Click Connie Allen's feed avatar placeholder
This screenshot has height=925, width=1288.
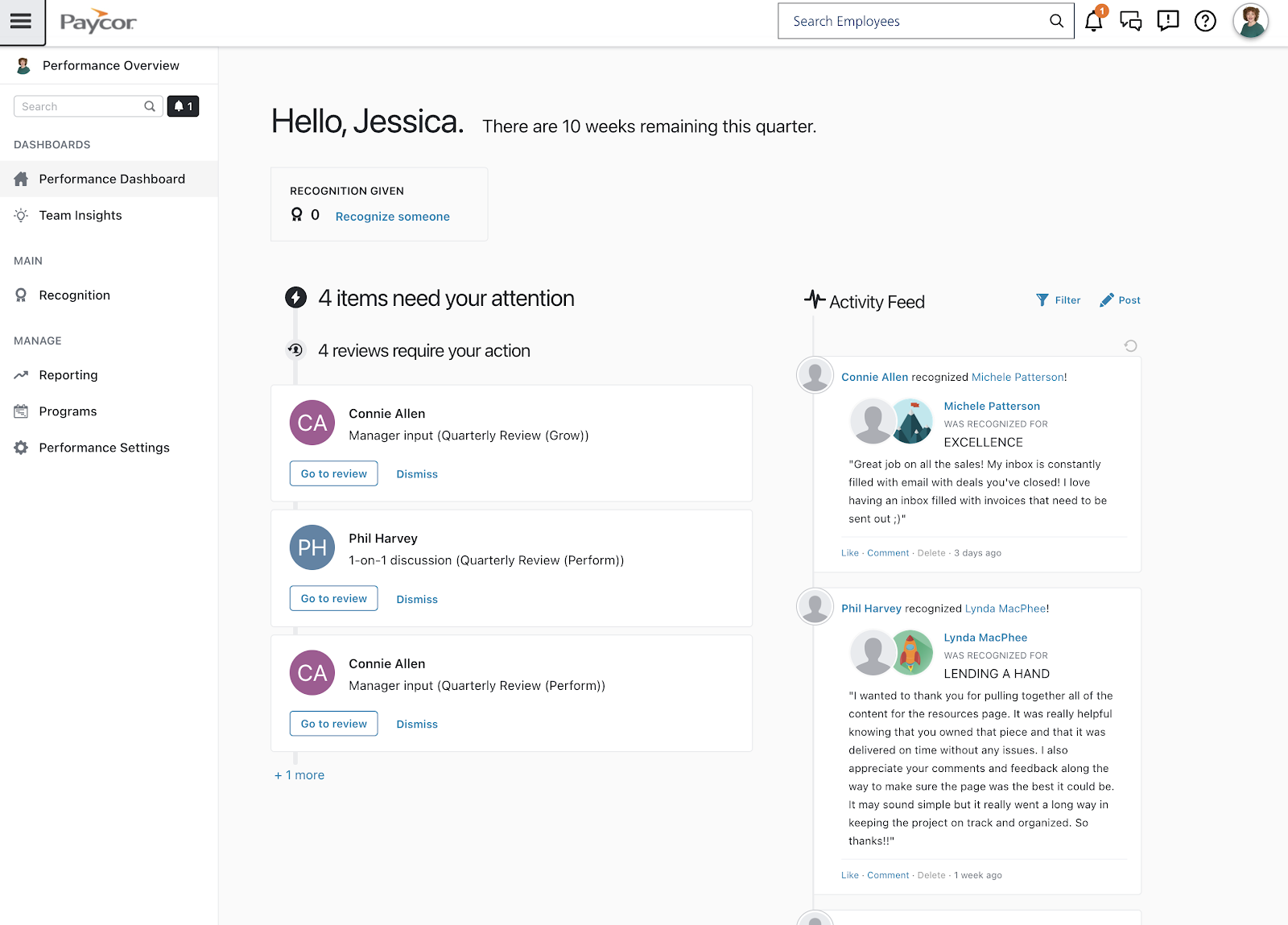point(815,375)
